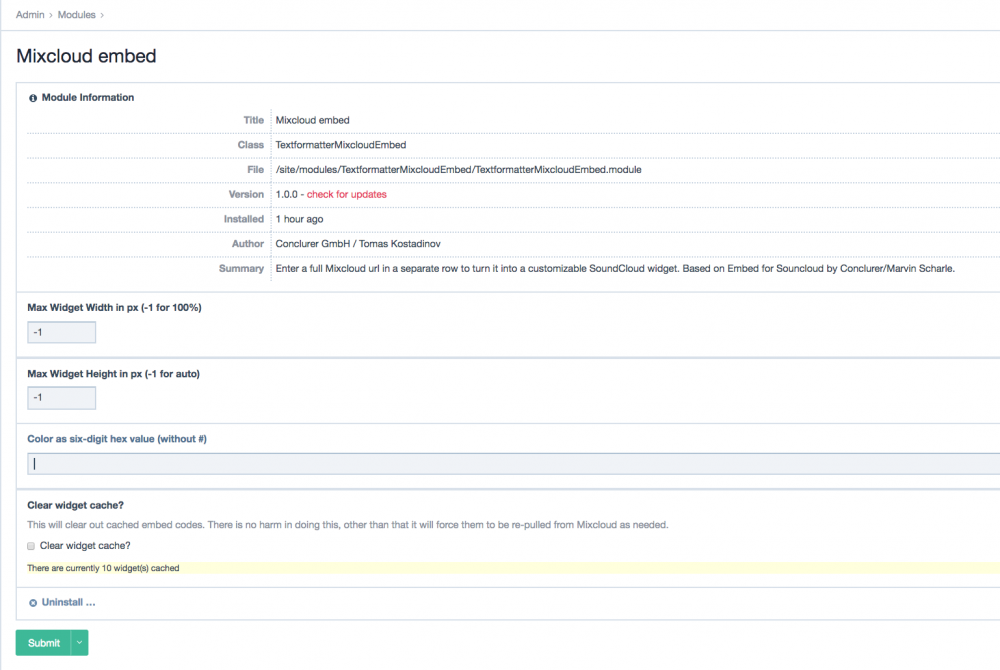This screenshot has height=670, width=1000.
Task: Go to Modules breadcrumb
Action: tap(77, 15)
